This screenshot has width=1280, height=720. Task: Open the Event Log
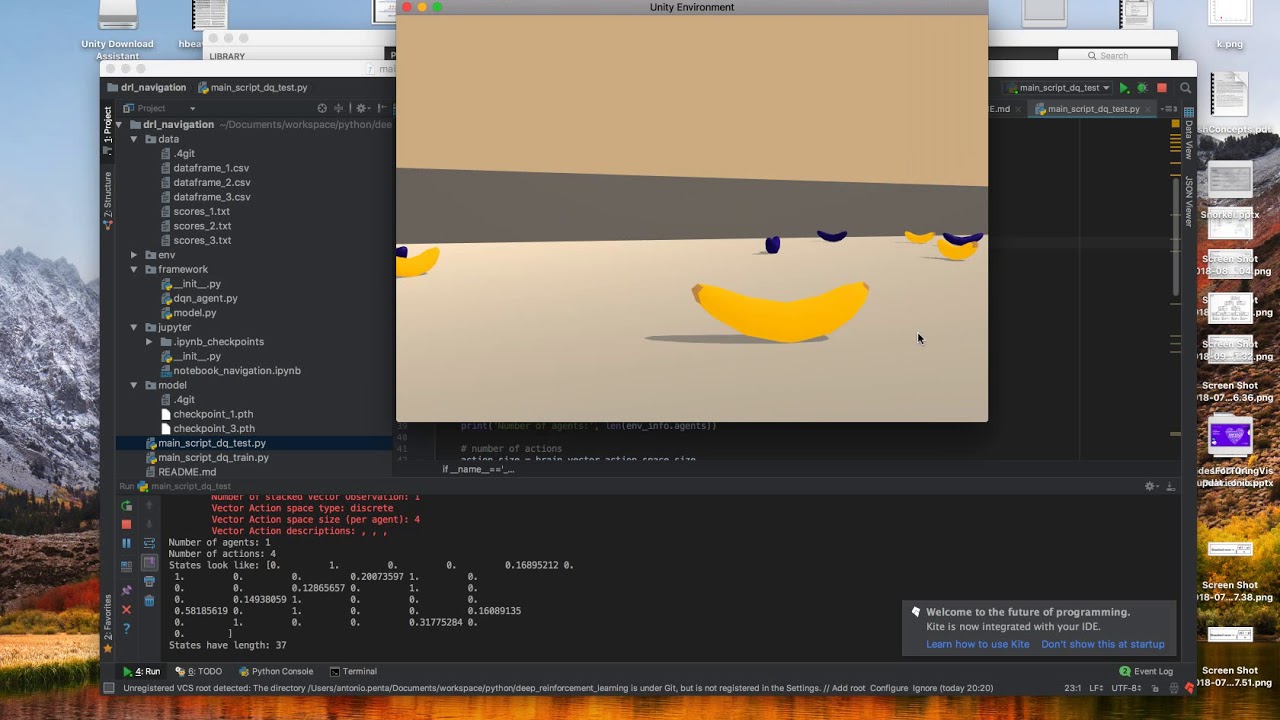tap(1146, 671)
